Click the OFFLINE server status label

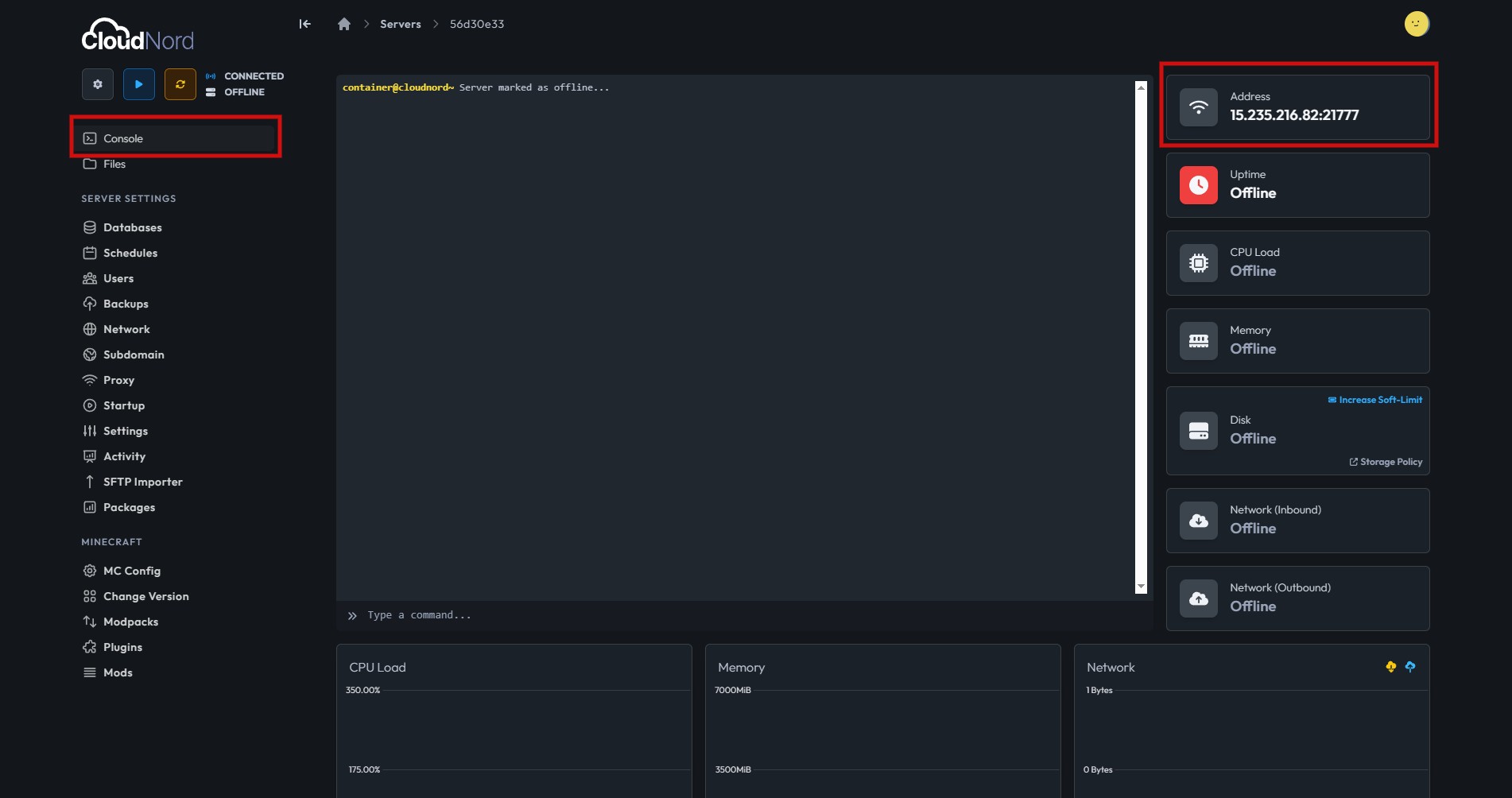(244, 92)
